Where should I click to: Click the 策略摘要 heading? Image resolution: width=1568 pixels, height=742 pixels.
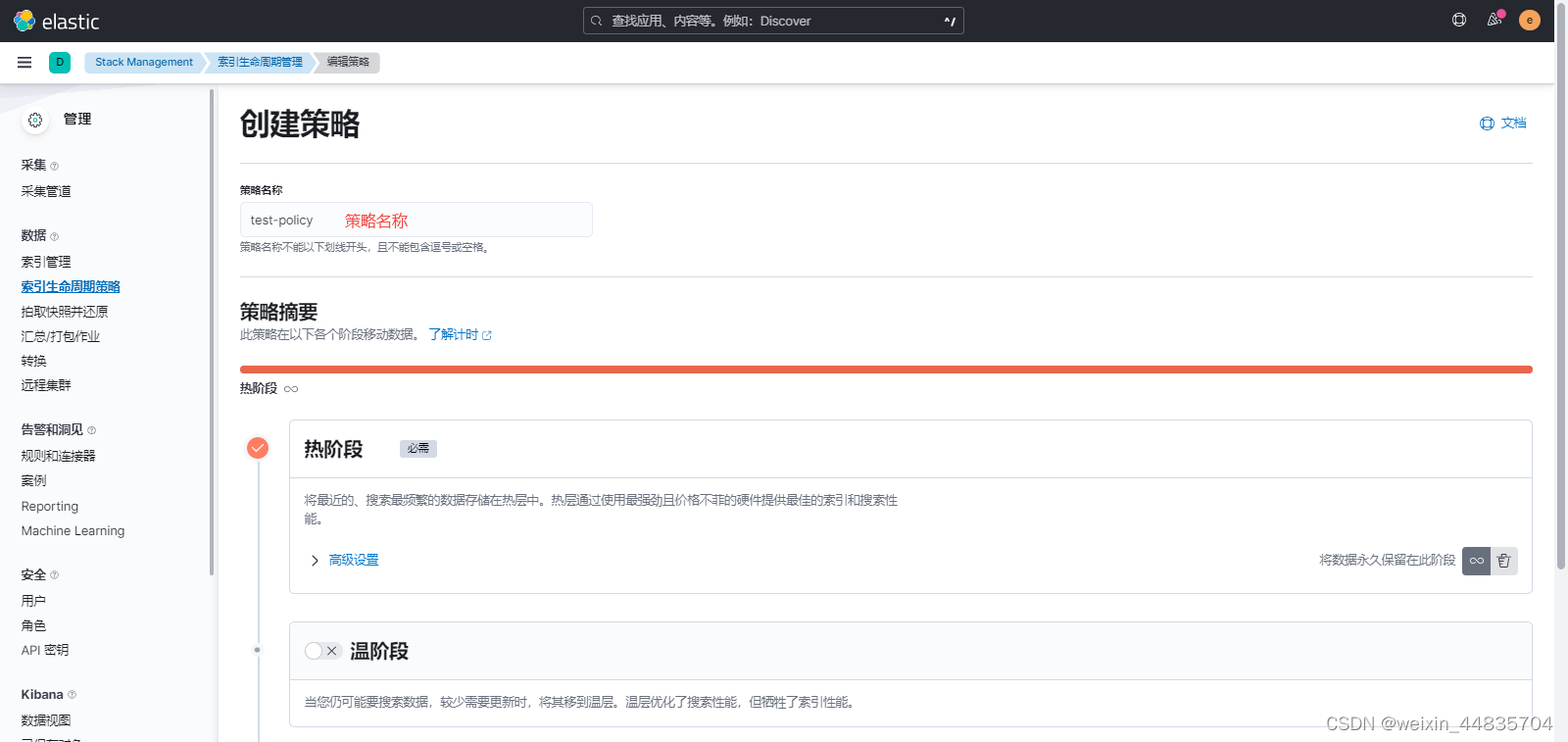279,313
